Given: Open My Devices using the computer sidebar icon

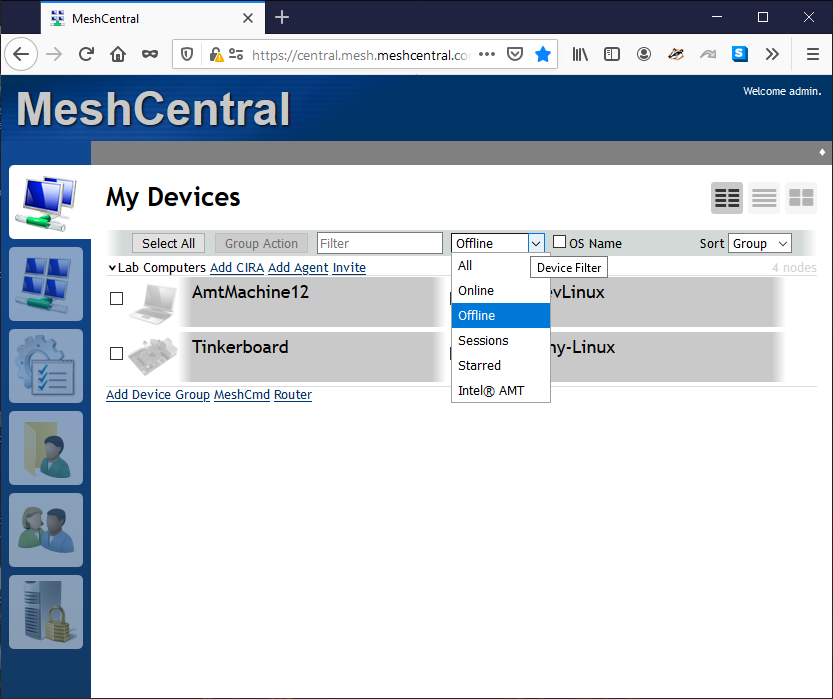Looking at the screenshot, I should pyautogui.click(x=46, y=202).
